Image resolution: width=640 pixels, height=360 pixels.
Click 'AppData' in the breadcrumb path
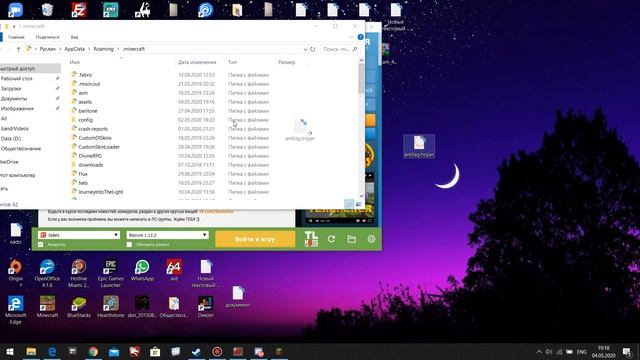point(75,49)
